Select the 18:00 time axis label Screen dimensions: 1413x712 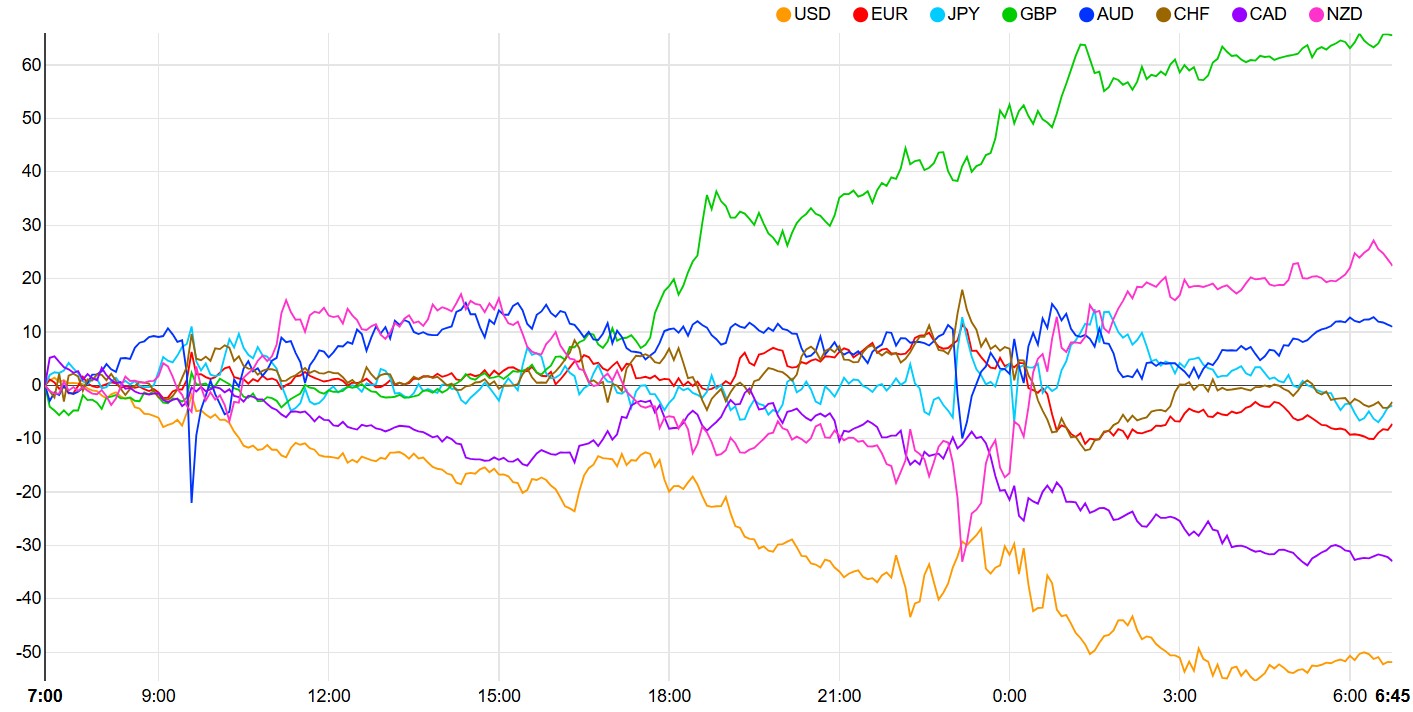pyautogui.click(x=669, y=695)
